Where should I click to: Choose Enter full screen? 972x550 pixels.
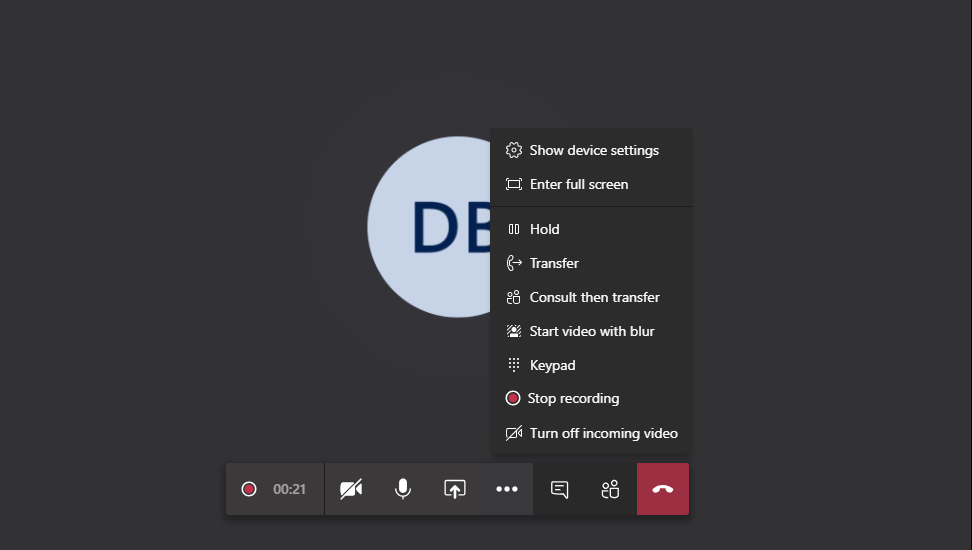coord(591,184)
